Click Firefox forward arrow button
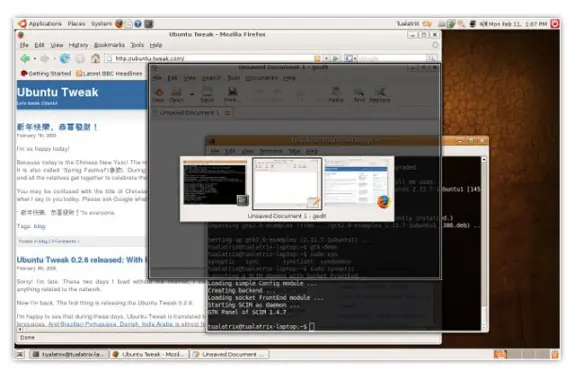Screen dimensions: 575x376 (x=44, y=59)
